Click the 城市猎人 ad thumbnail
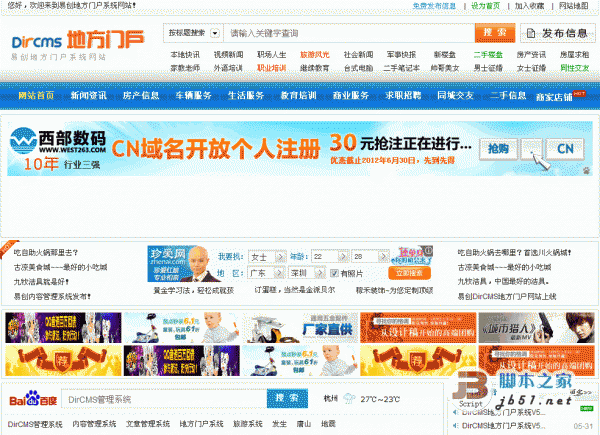 [x=535, y=327]
